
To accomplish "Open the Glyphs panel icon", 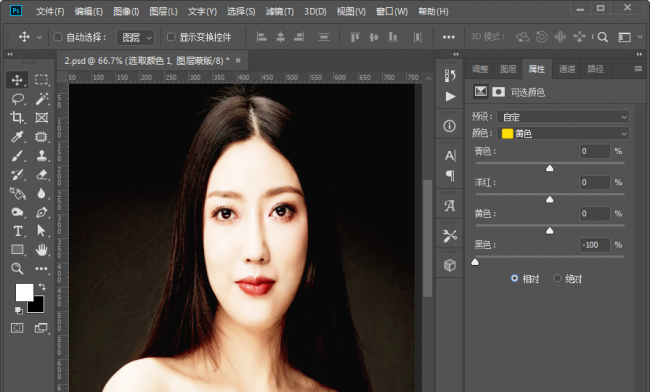I will (450, 206).
